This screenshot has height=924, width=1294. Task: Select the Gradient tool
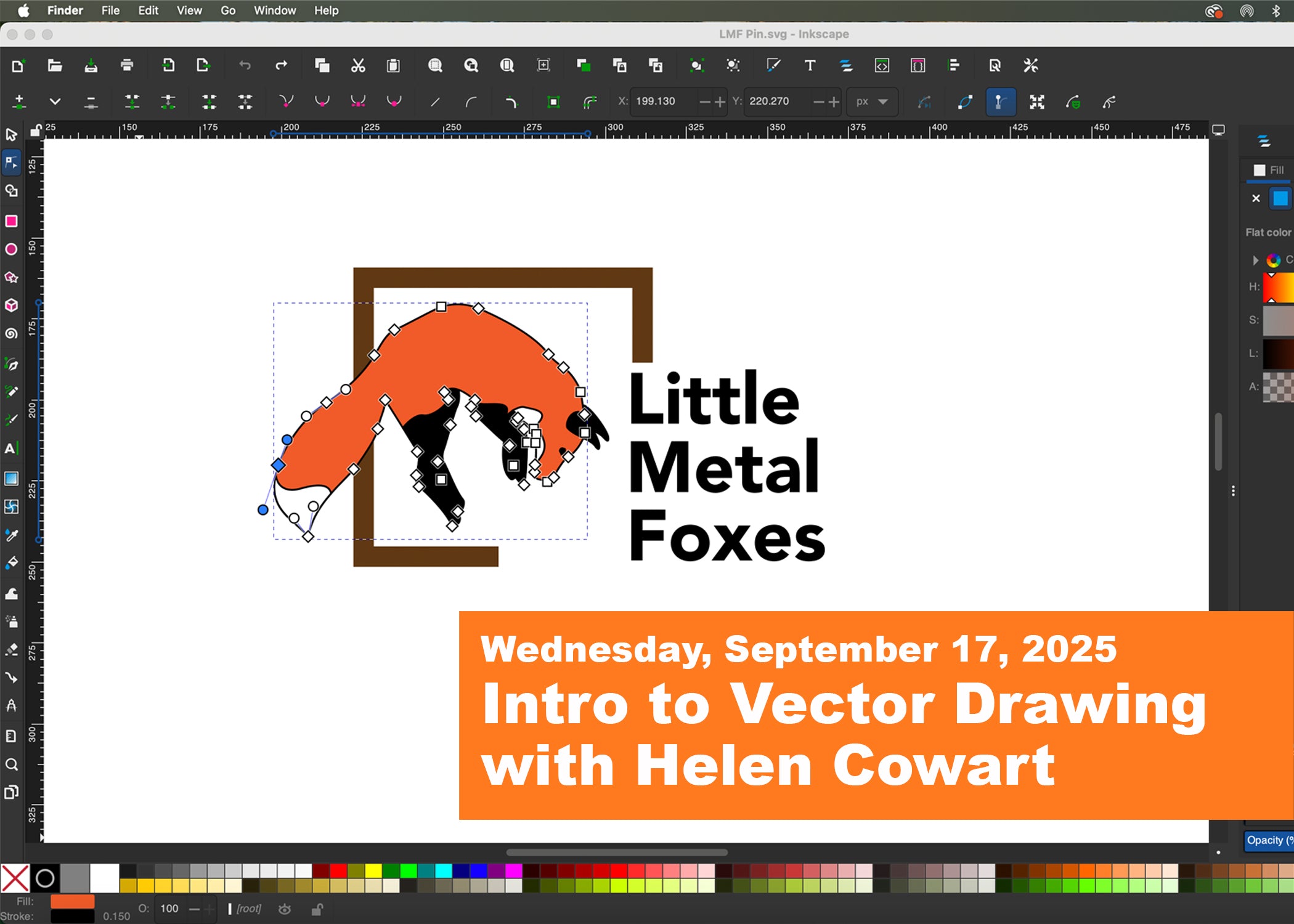(x=11, y=479)
